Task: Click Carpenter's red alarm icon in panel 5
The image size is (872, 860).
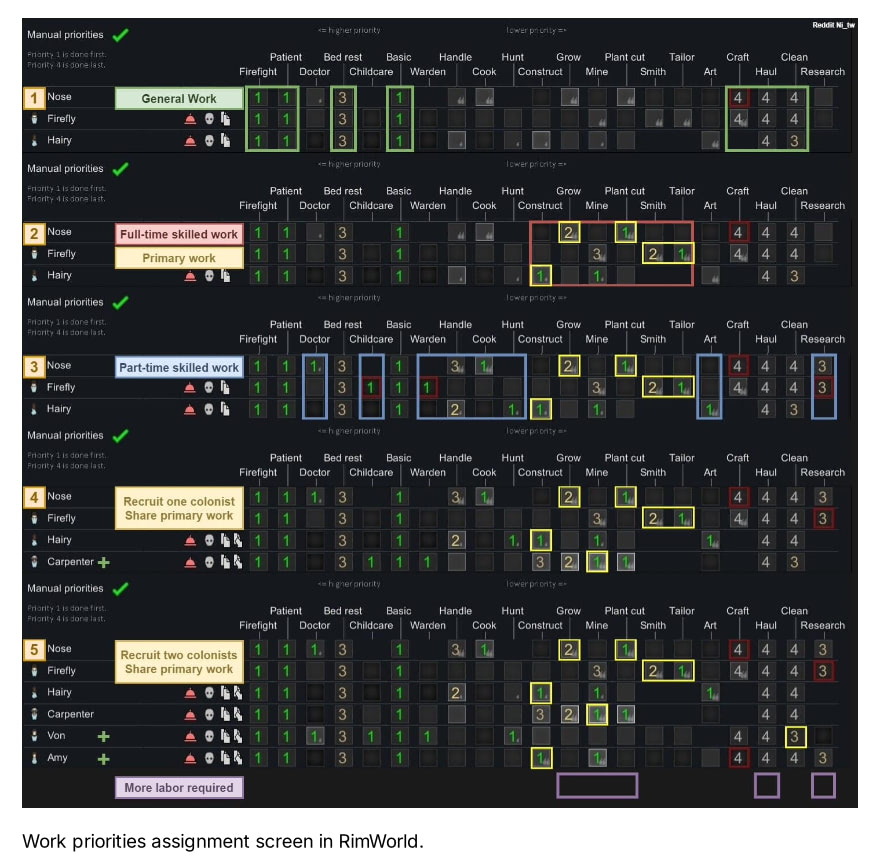Action: 190,714
